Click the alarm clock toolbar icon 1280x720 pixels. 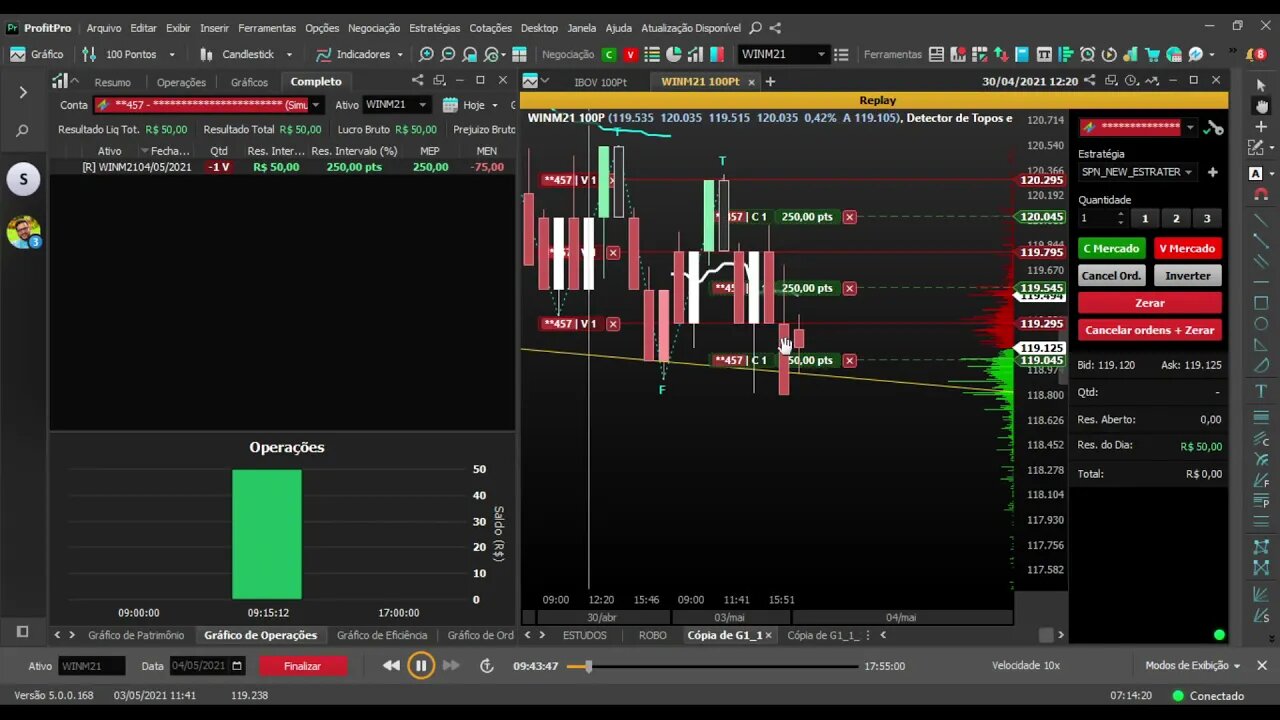1086,54
